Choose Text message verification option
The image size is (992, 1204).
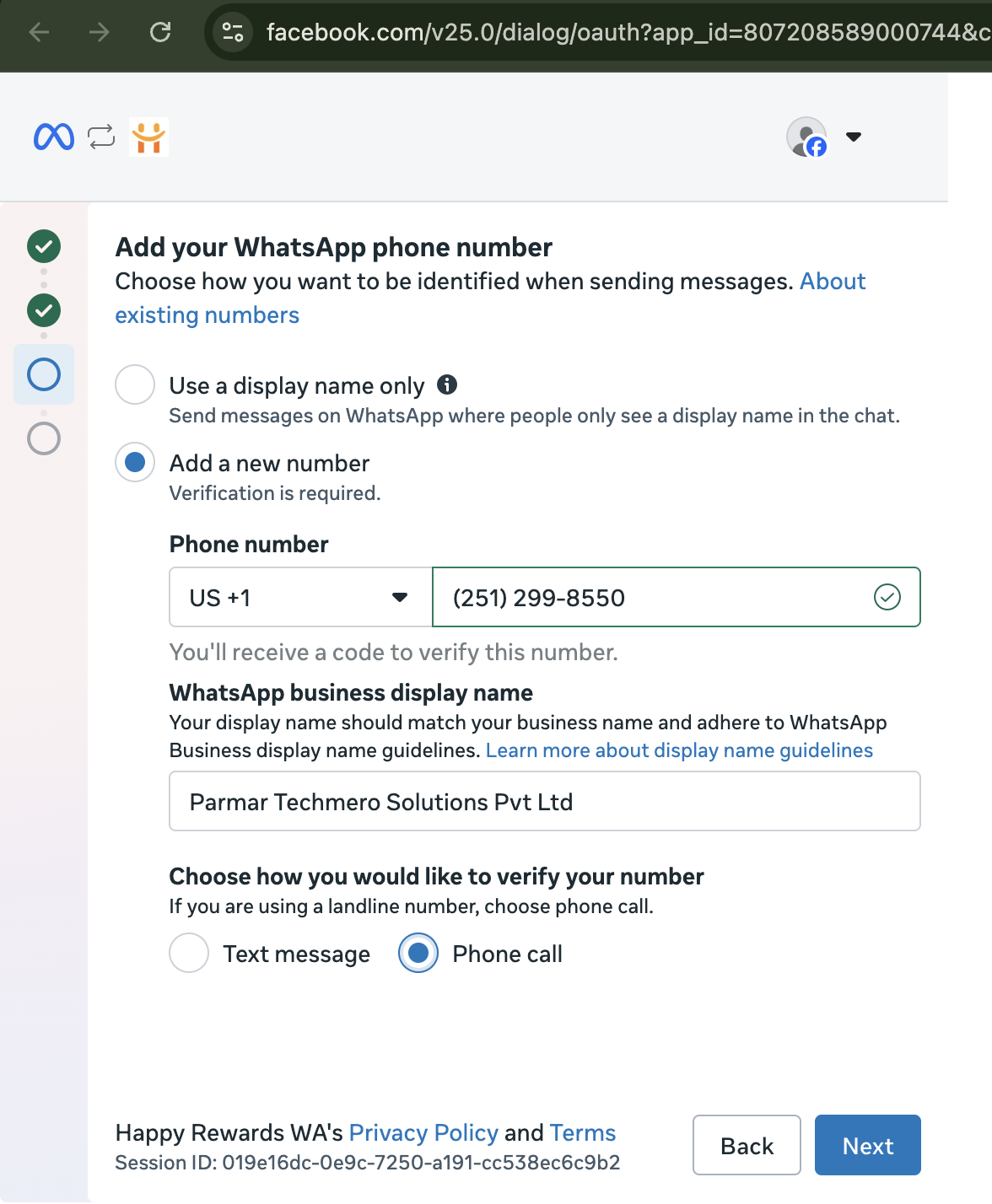point(189,954)
